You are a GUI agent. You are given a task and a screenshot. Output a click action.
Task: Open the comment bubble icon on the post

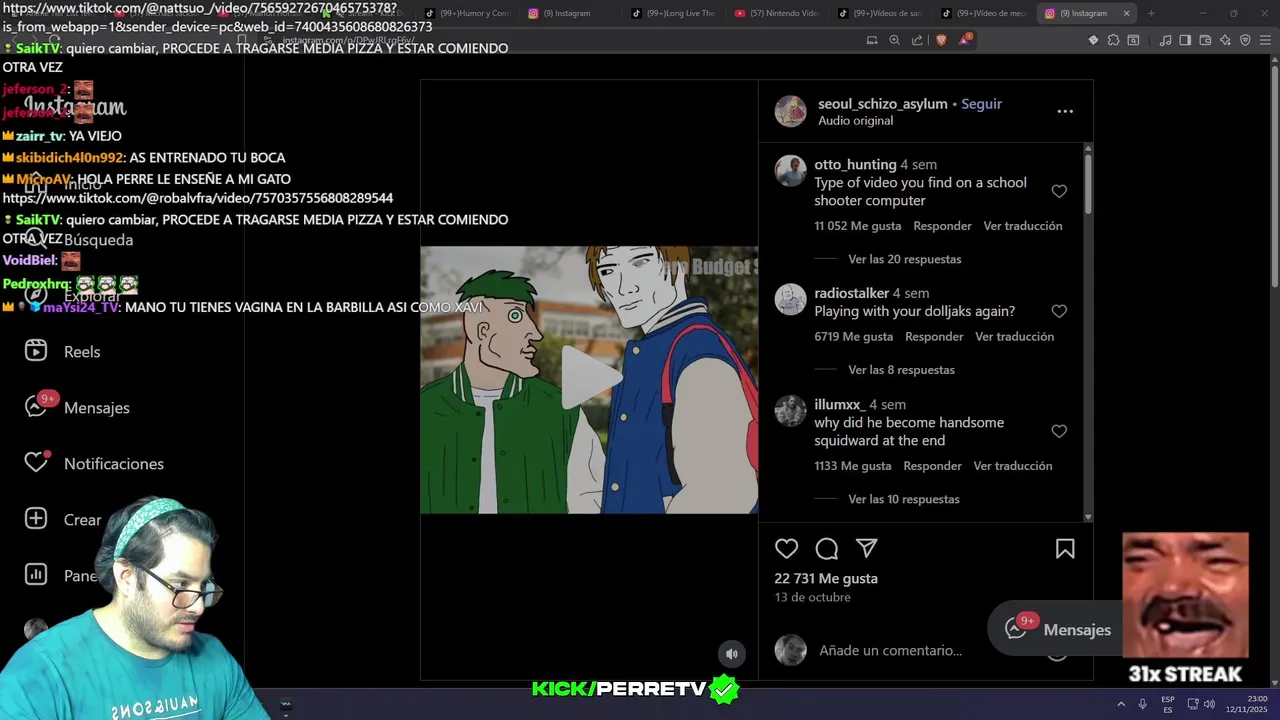(x=826, y=548)
